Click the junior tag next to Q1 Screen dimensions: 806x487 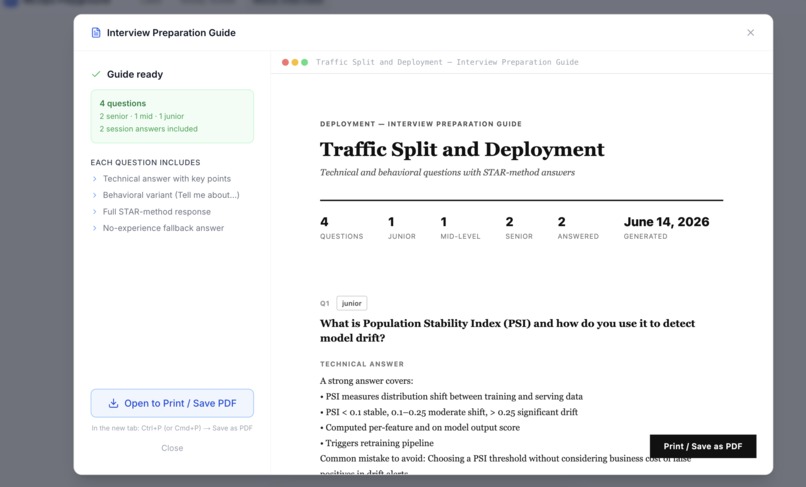click(352, 303)
